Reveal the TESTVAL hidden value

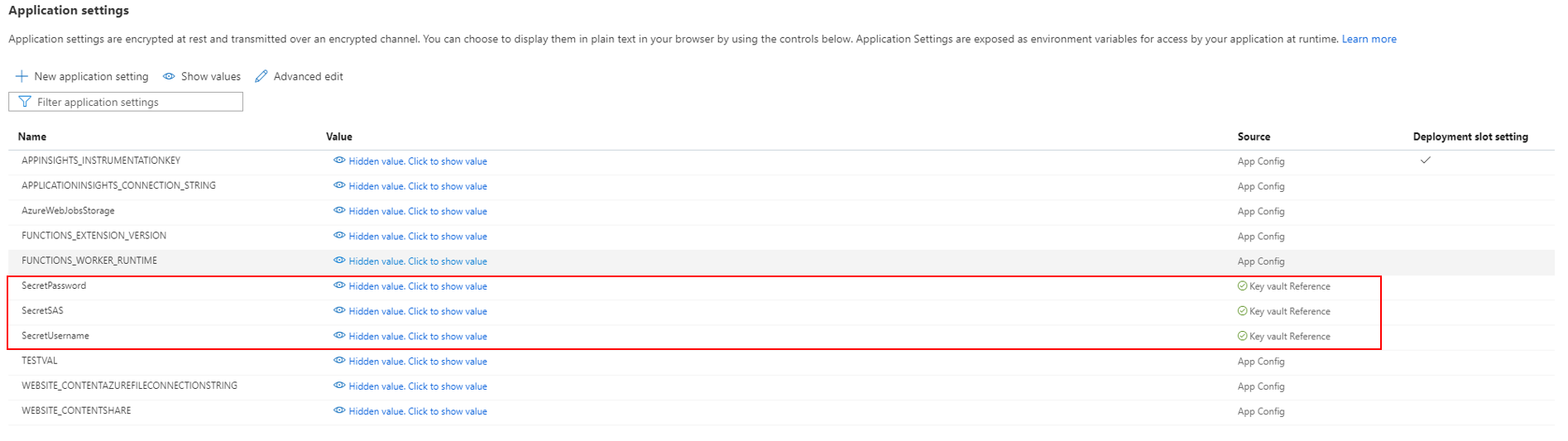coord(410,362)
